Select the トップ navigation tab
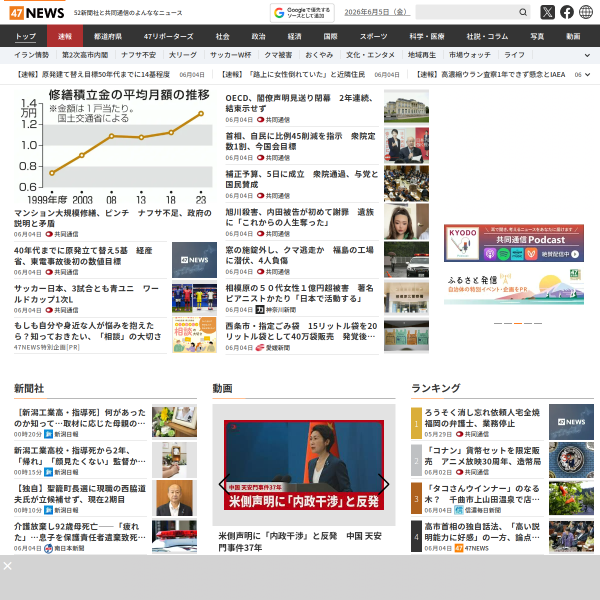This screenshot has height=600, width=600. tap(26, 36)
